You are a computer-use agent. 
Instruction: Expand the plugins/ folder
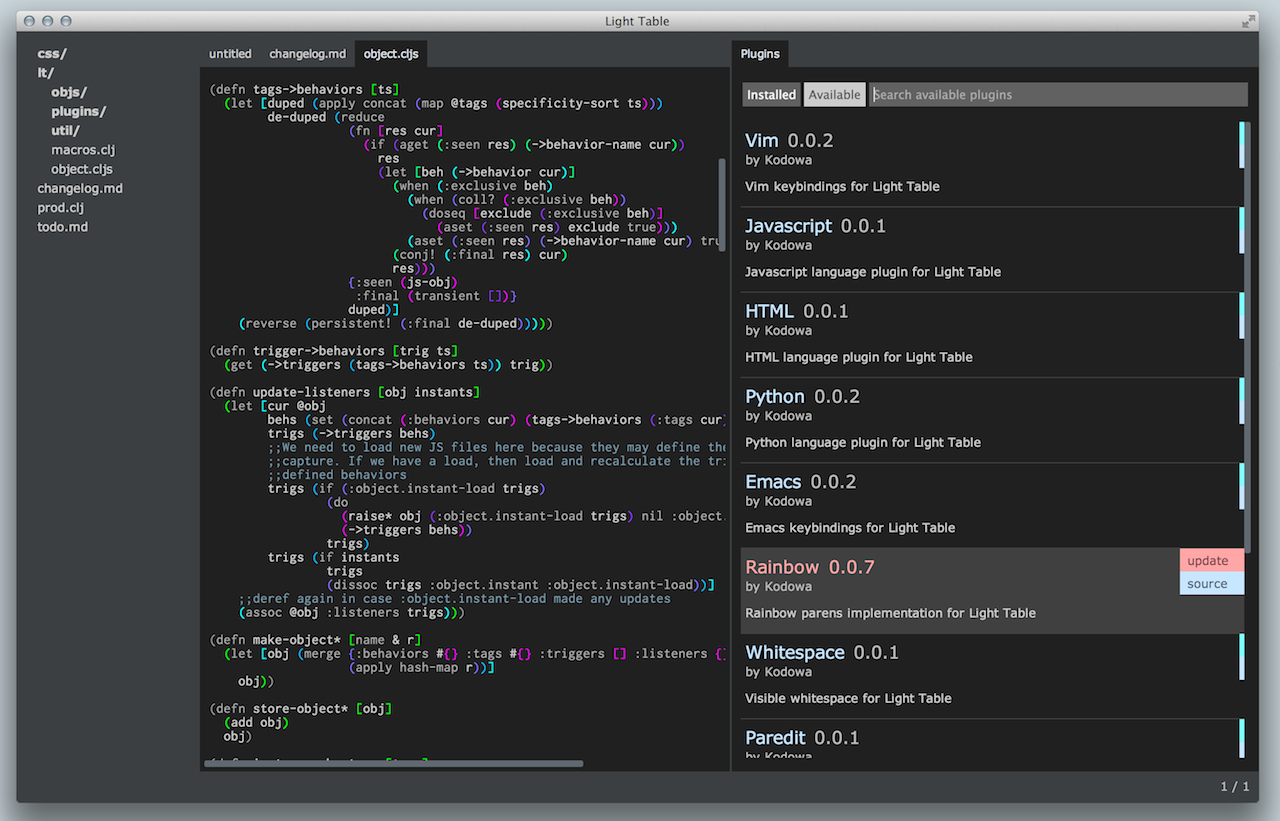pos(80,111)
